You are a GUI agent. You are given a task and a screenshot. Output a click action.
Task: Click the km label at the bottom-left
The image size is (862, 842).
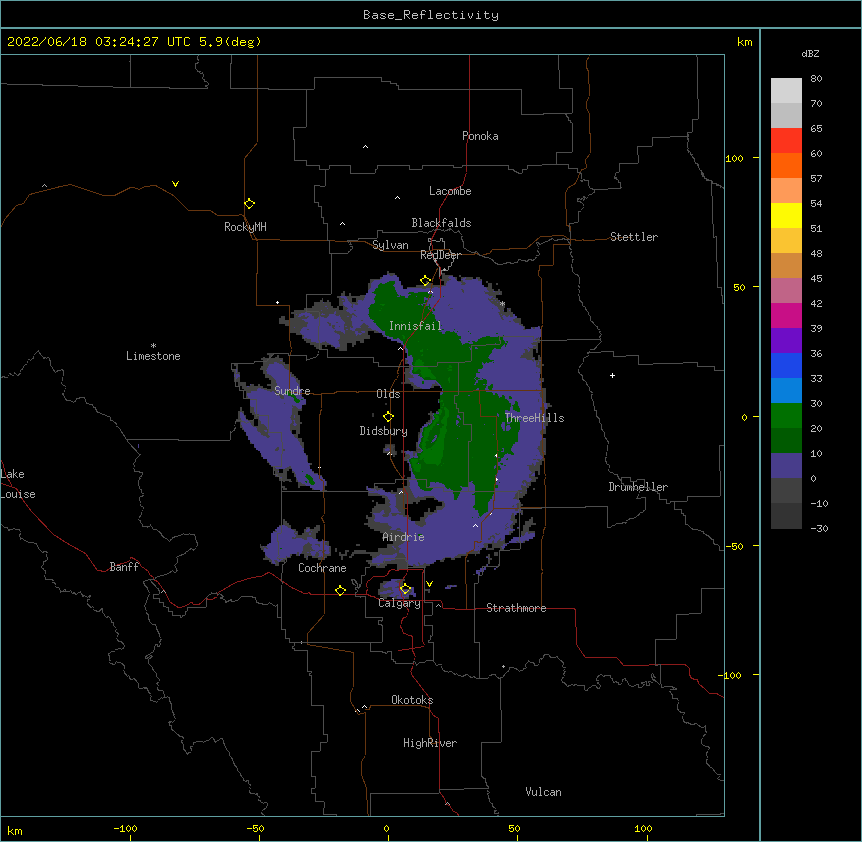15,830
